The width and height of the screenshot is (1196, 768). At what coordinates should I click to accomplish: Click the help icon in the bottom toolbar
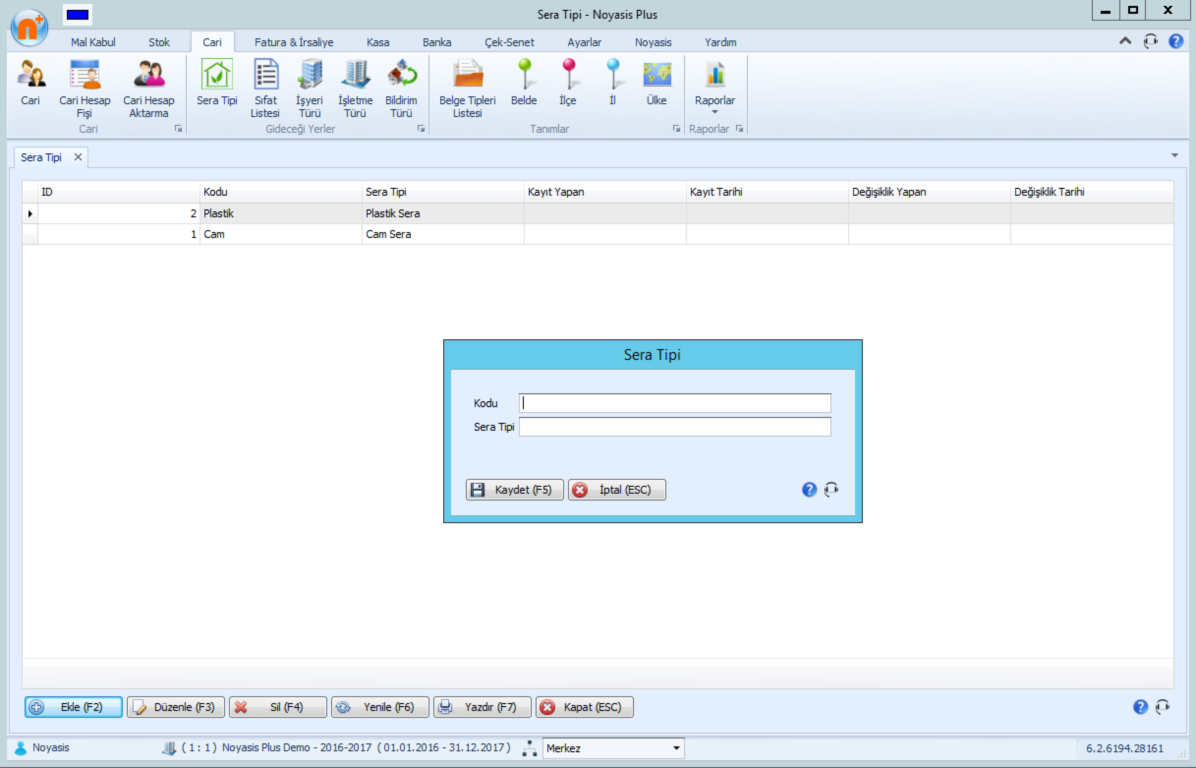[x=1140, y=707]
